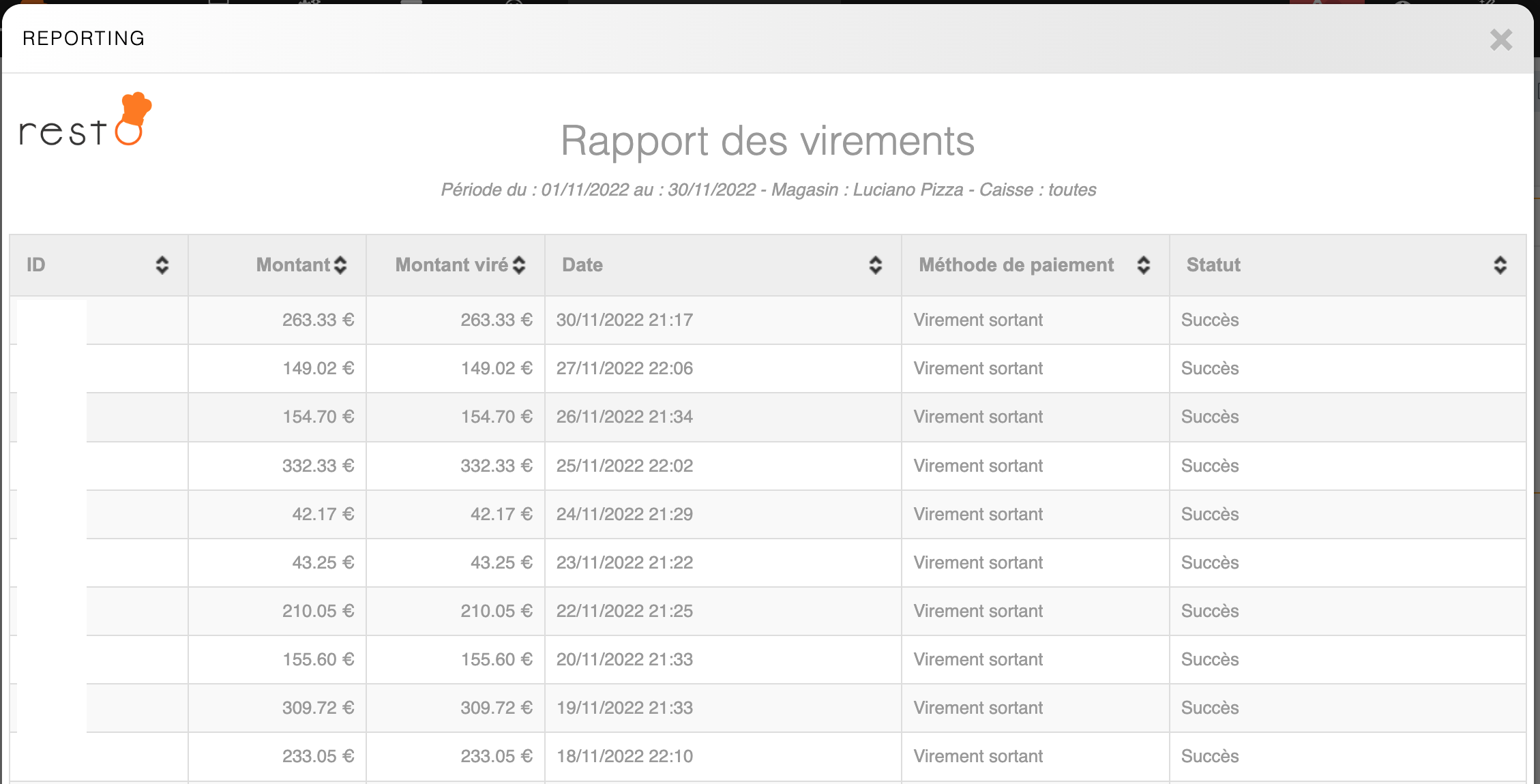This screenshot has width=1540, height=784.
Task: Sort by Statut column arrows
Action: click(x=1500, y=265)
